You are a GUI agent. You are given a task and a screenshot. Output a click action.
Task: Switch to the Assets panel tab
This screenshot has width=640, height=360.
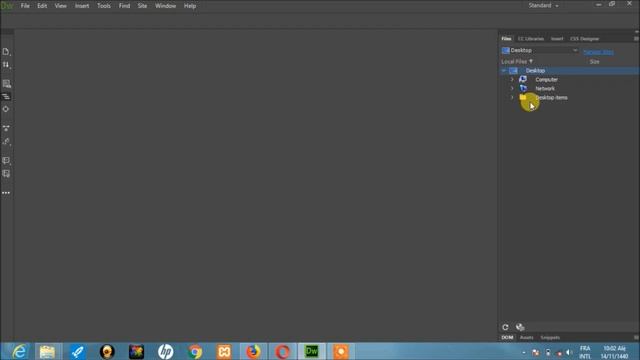coord(527,338)
